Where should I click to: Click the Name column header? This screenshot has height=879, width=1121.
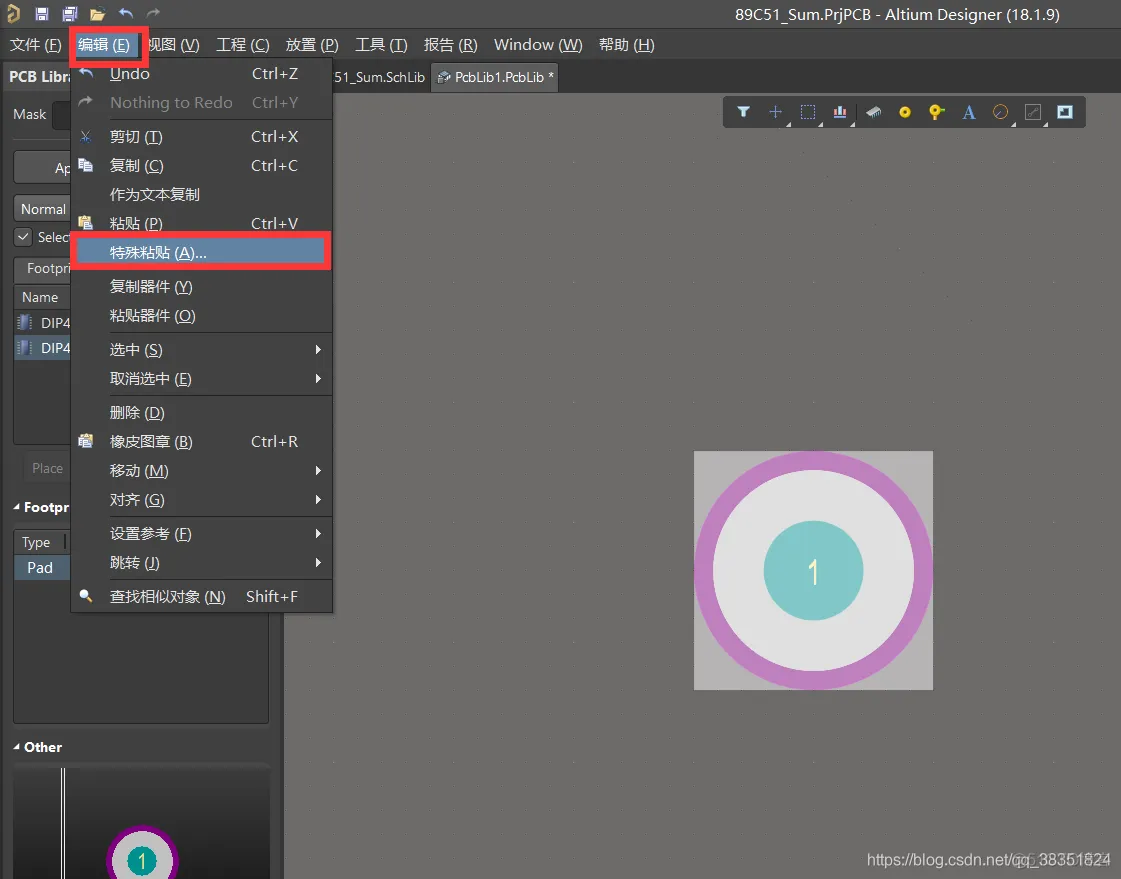pos(40,297)
